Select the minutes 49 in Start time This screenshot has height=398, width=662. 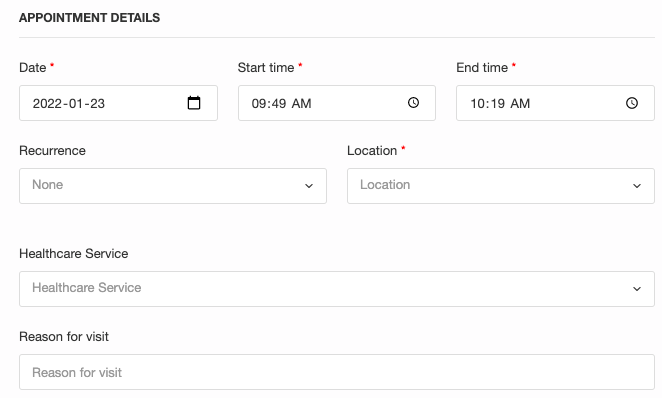[x=278, y=103]
